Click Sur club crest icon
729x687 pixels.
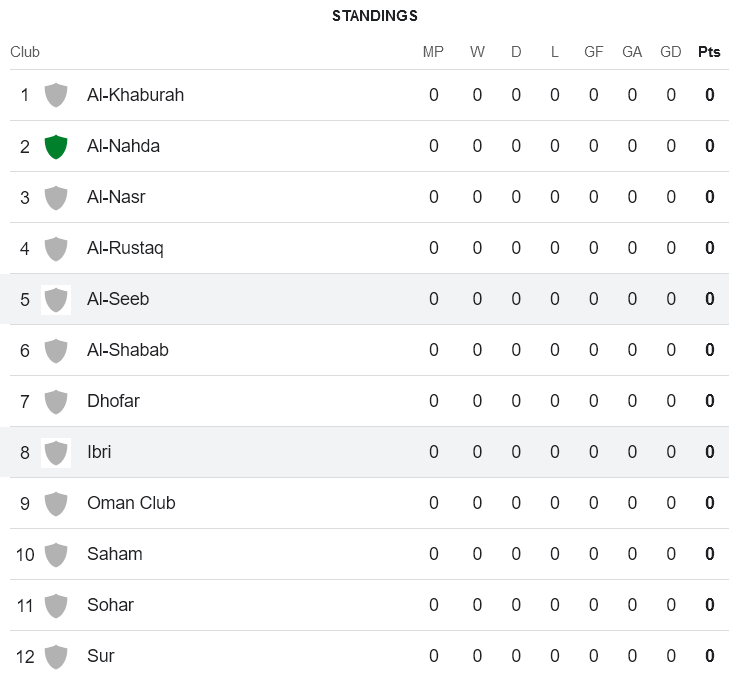coord(56,656)
